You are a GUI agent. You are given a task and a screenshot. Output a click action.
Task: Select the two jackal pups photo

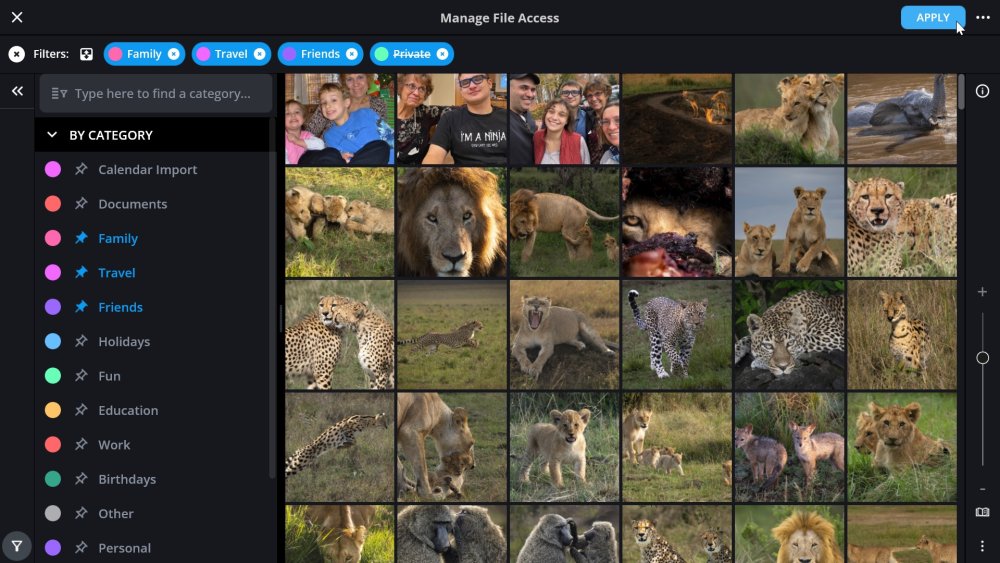pyautogui.click(x=790, y=447)
